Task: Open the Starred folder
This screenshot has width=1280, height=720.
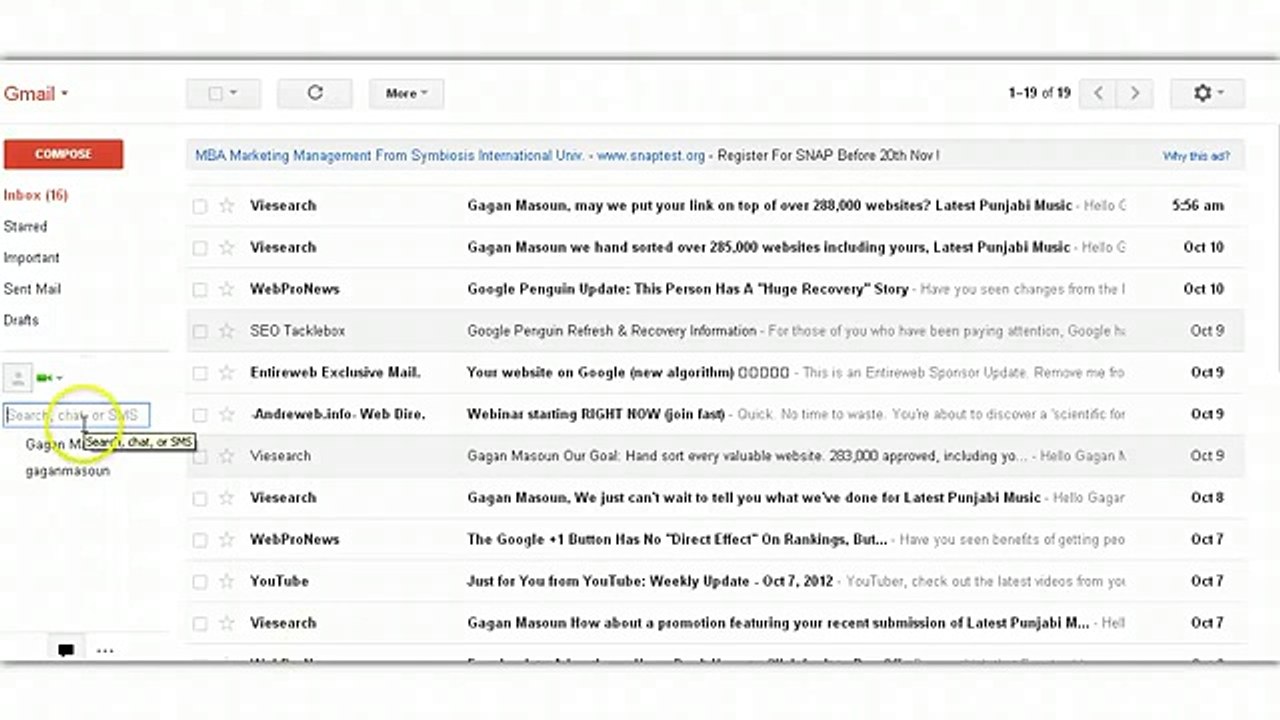Action: coord(25,227)
